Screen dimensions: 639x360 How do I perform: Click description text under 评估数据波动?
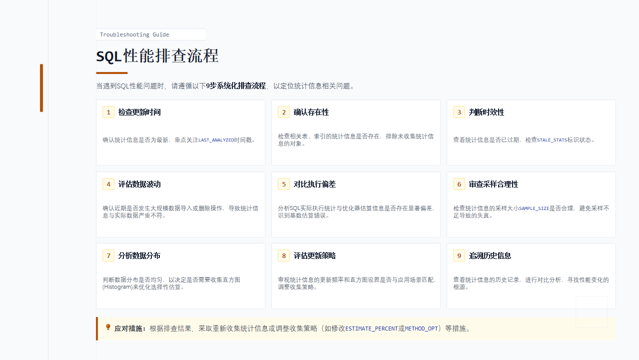tap(180, 212)
